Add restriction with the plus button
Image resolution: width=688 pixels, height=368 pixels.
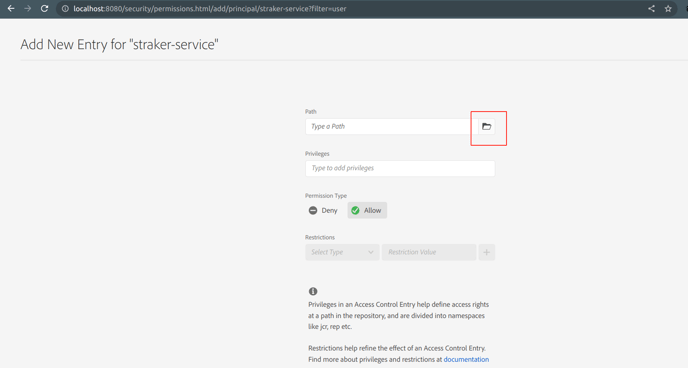point(487,252)
